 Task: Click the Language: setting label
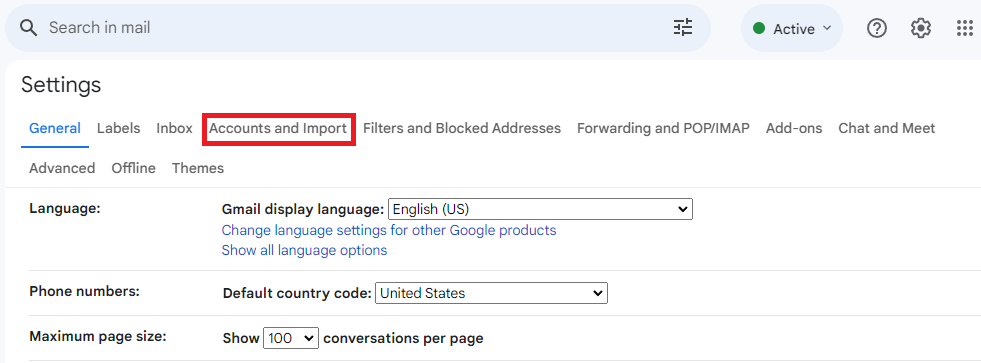tap(65, 208)
